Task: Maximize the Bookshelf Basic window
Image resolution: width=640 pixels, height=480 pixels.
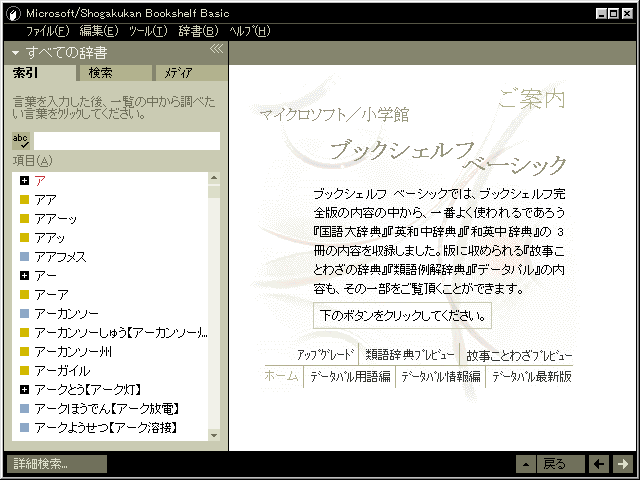Action: (x=613, y=14)
